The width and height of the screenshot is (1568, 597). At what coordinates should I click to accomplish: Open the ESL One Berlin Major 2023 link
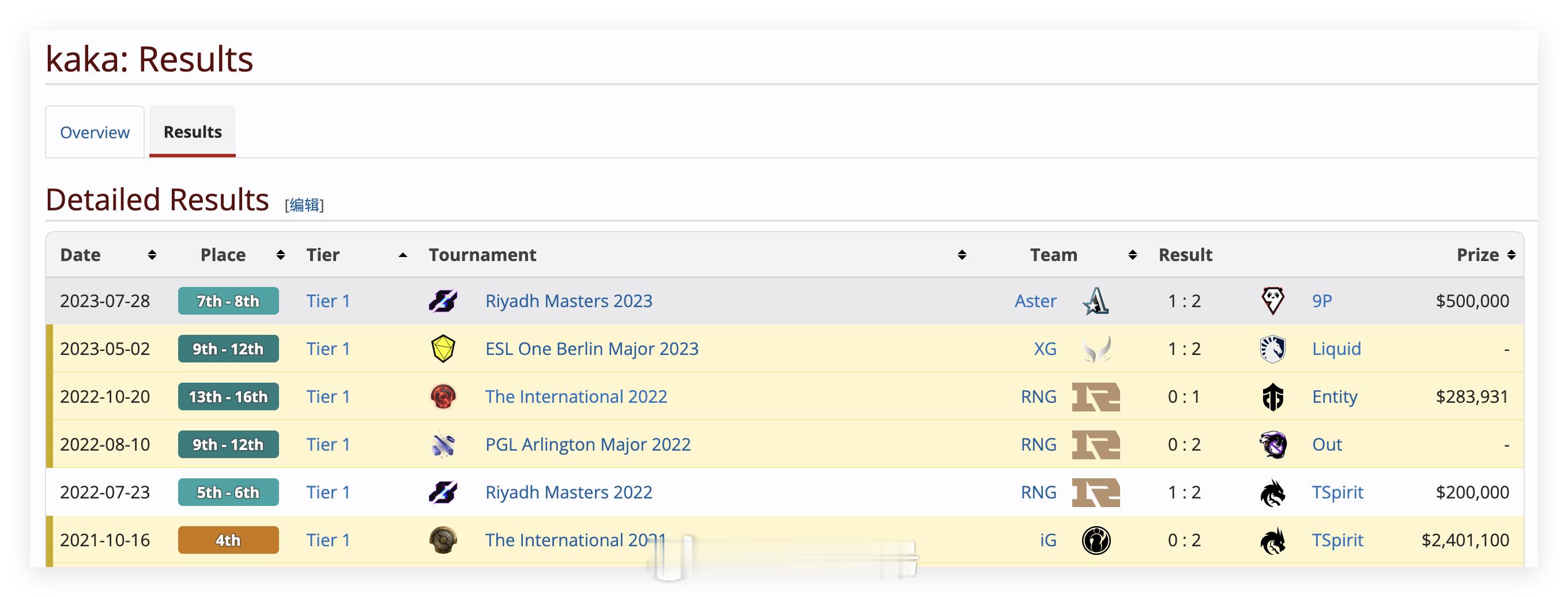(591, 349)
